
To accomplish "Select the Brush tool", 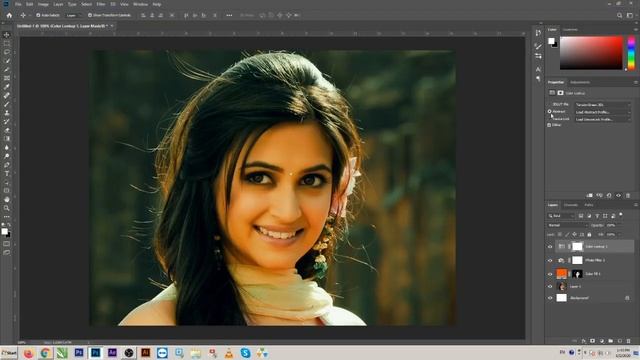I will [x=7, y=104].
